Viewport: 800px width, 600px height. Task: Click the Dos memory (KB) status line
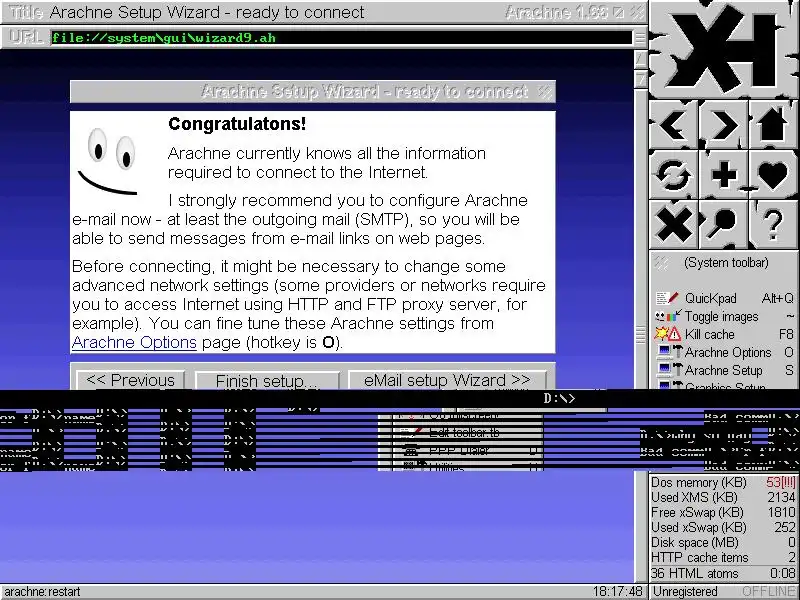pyautogui.click(x=723, y=482)
